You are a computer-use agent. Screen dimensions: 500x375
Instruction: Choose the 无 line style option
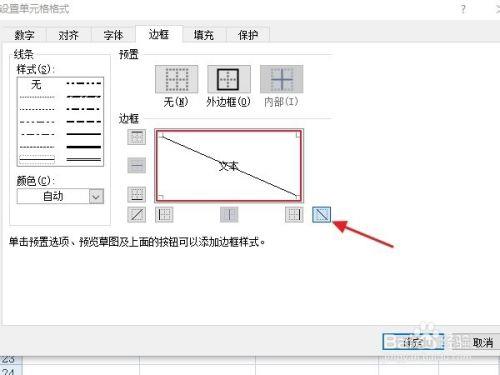(37, 84)
